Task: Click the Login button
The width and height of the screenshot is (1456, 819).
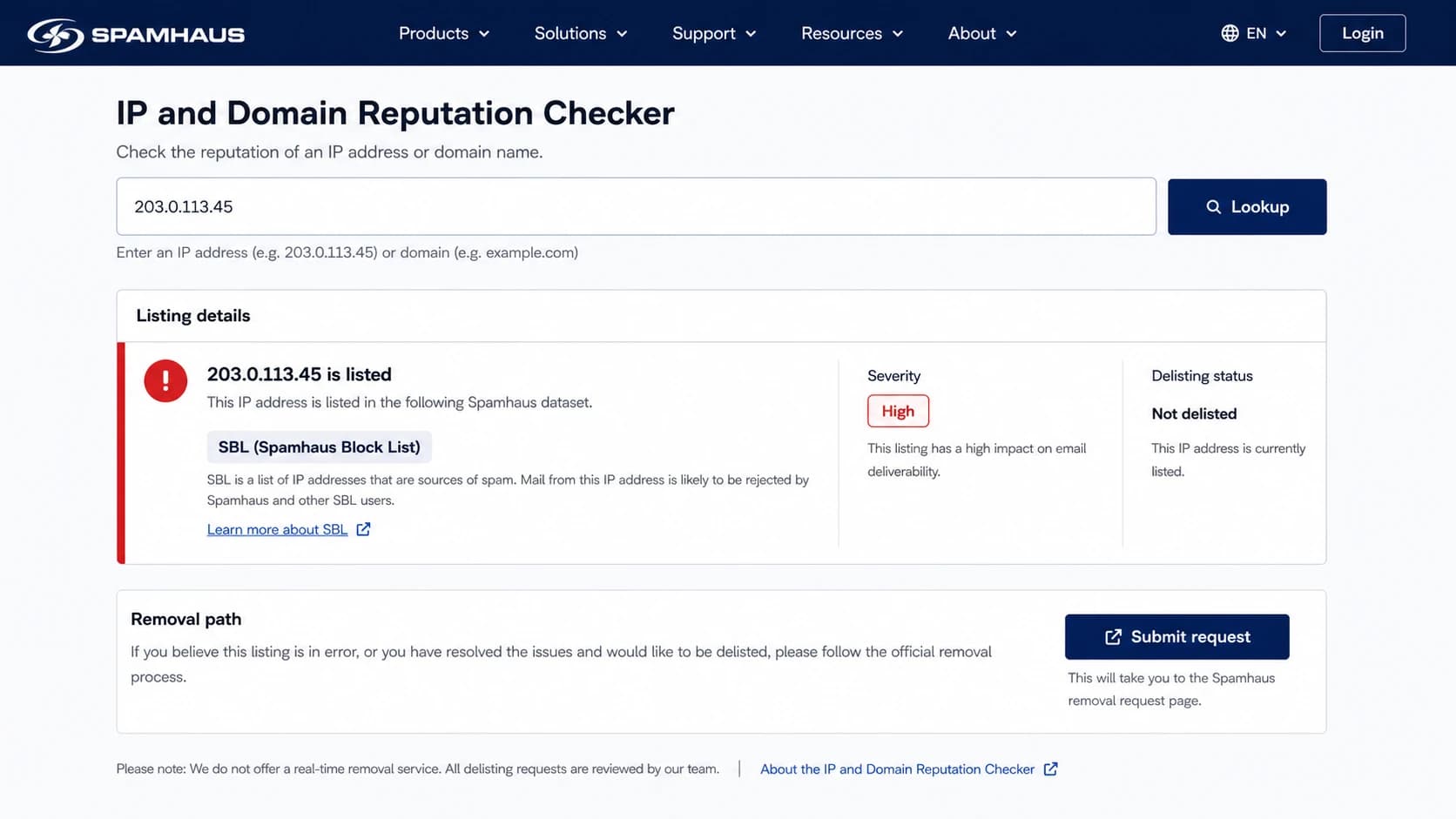Action: click(x=1362, y=33)
